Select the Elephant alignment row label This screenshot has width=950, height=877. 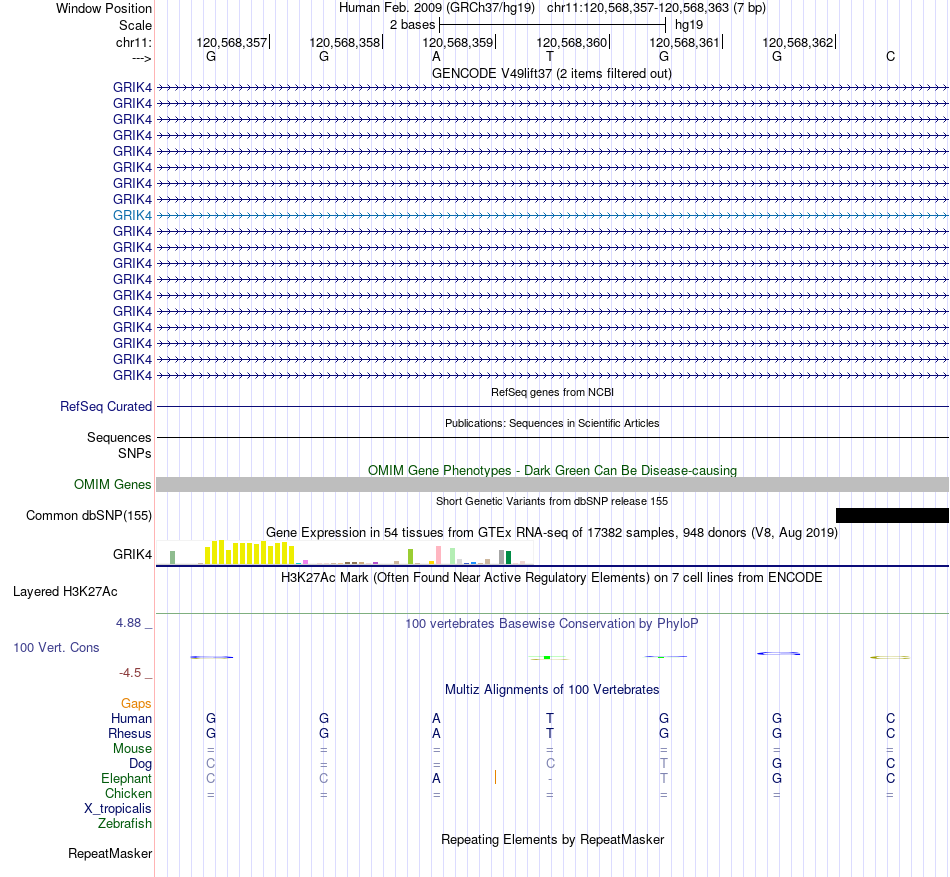click(126, 778)
